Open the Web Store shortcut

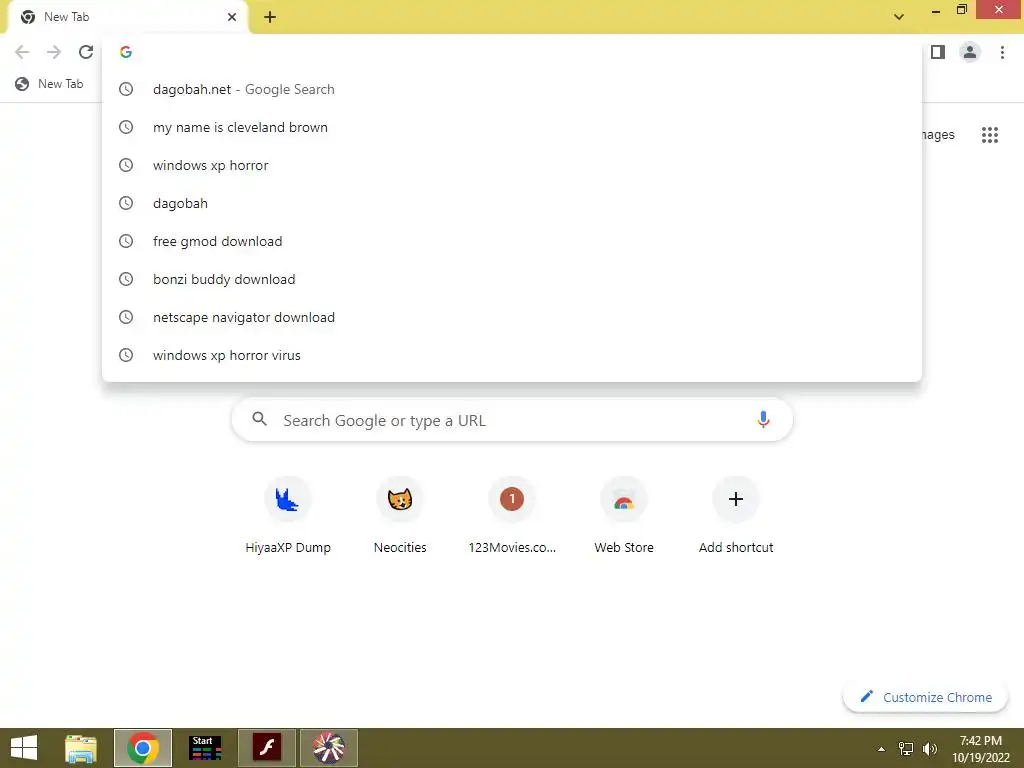click(624, 516)
